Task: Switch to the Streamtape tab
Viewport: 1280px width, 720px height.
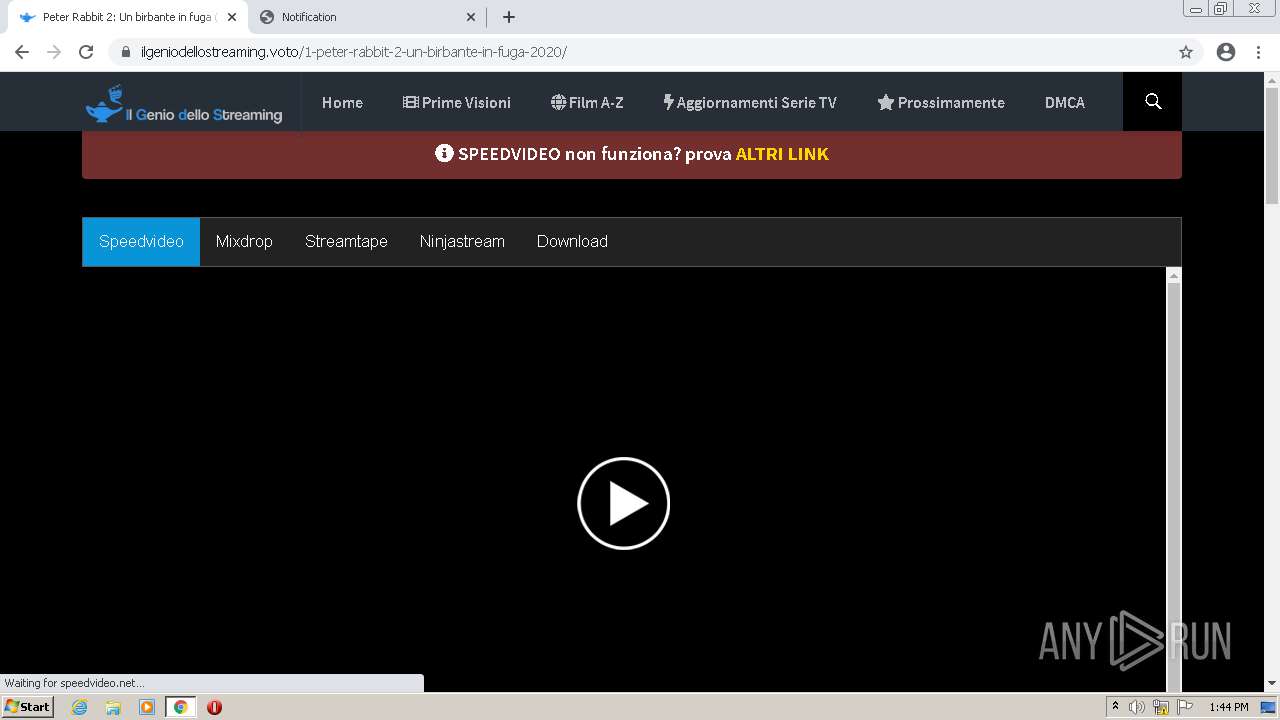Action: (346, 242)
